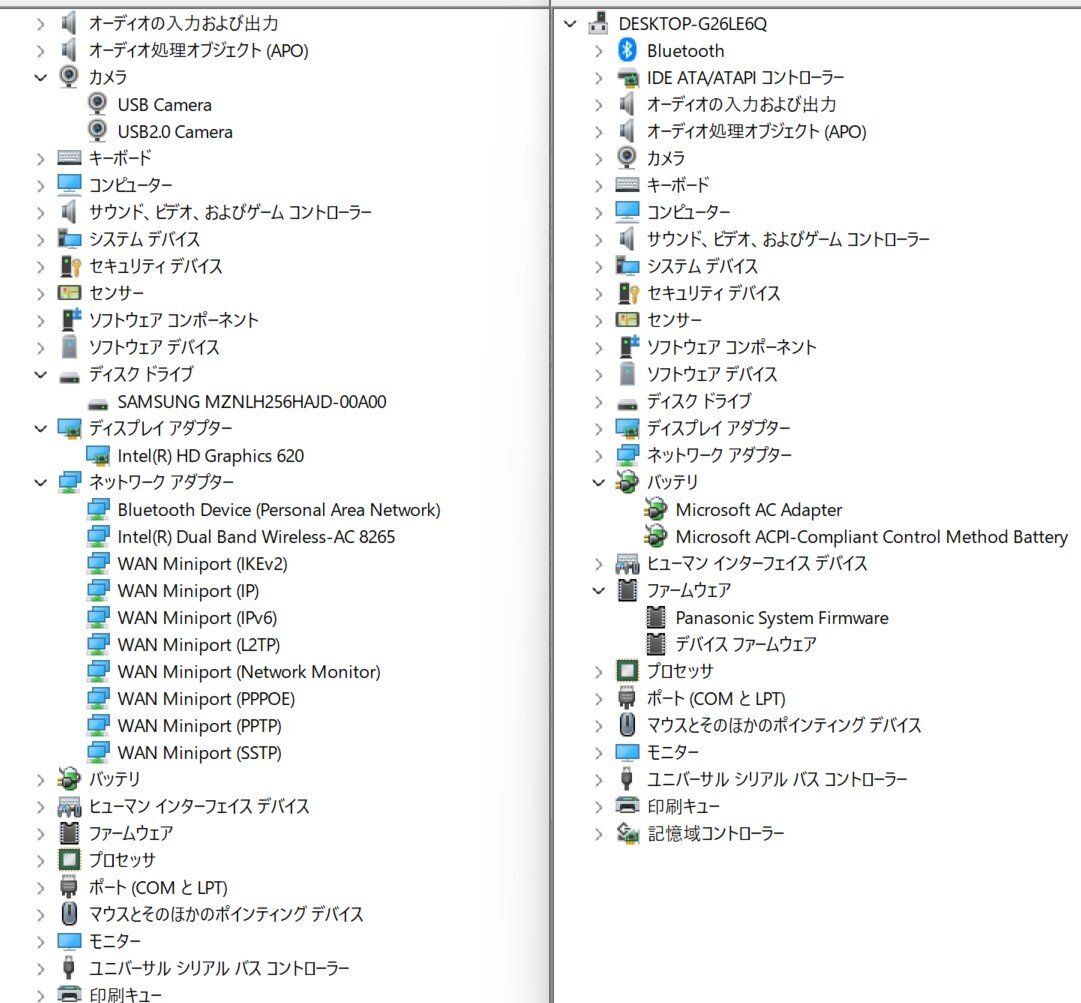Click the Bluetooth Device Personal Area Network icon
The width and height of the screenshot is (1081, 1003).
pos(98,509)
